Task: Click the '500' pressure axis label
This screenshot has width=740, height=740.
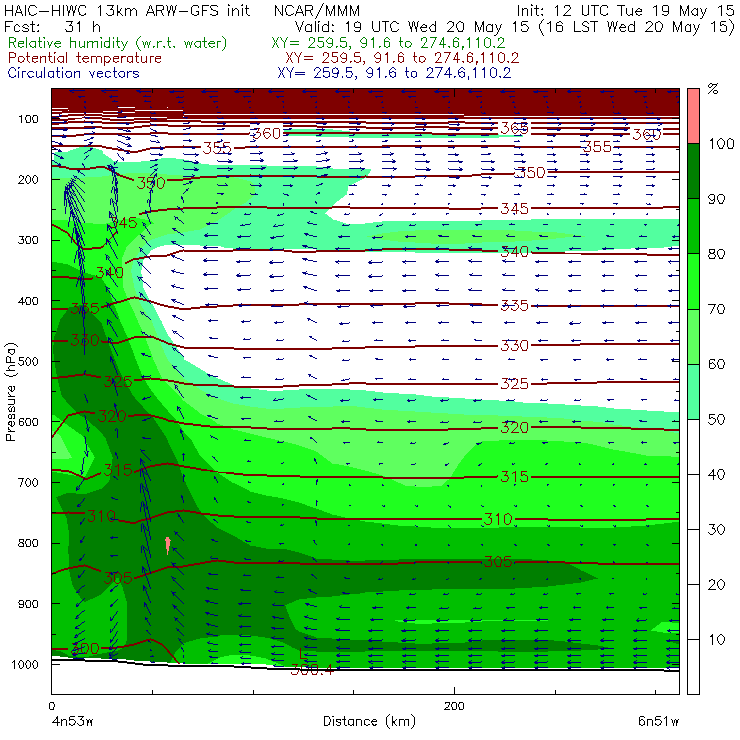Action: [28, 361]
